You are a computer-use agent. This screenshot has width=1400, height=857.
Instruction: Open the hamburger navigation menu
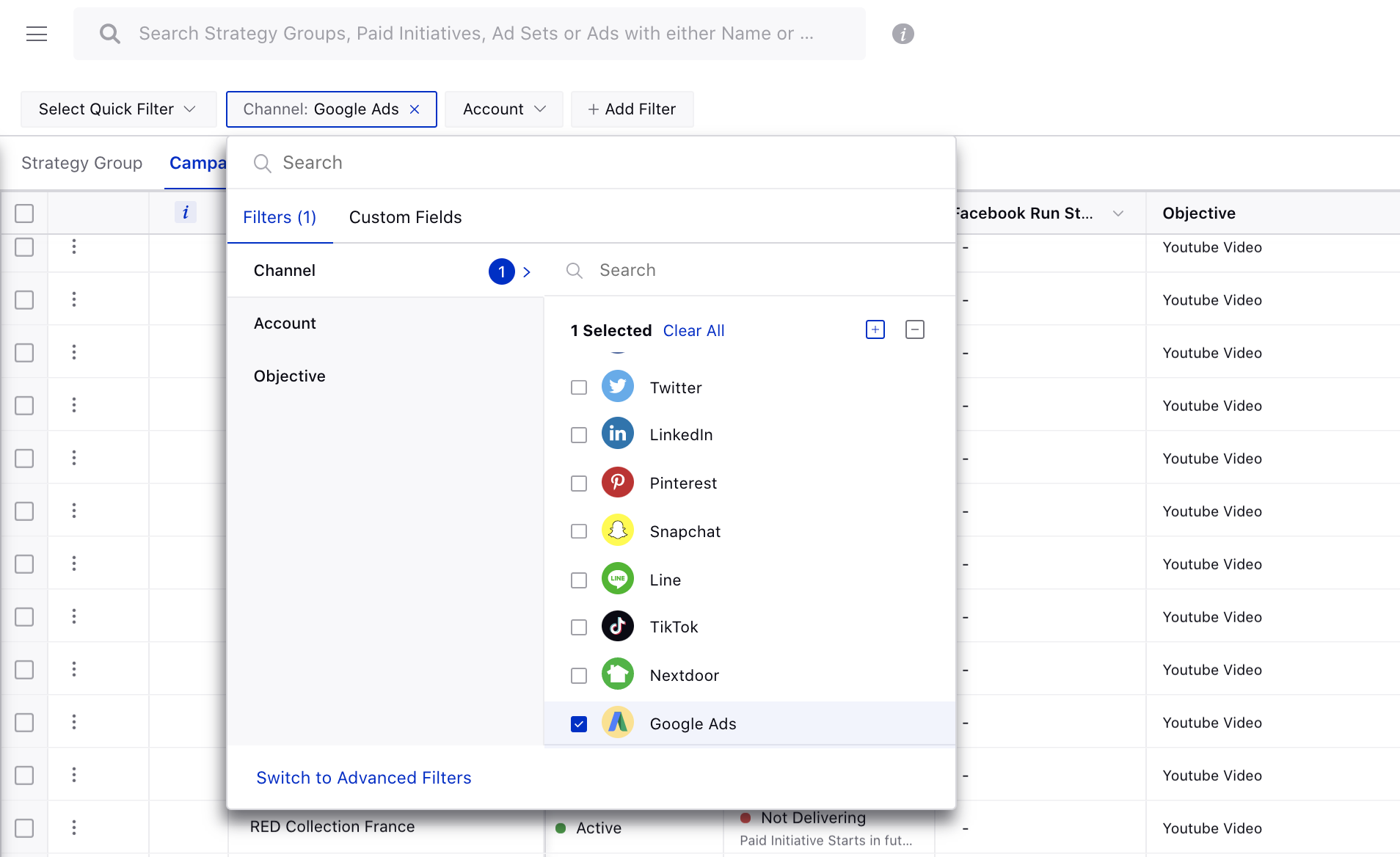[x=37, y=34]
